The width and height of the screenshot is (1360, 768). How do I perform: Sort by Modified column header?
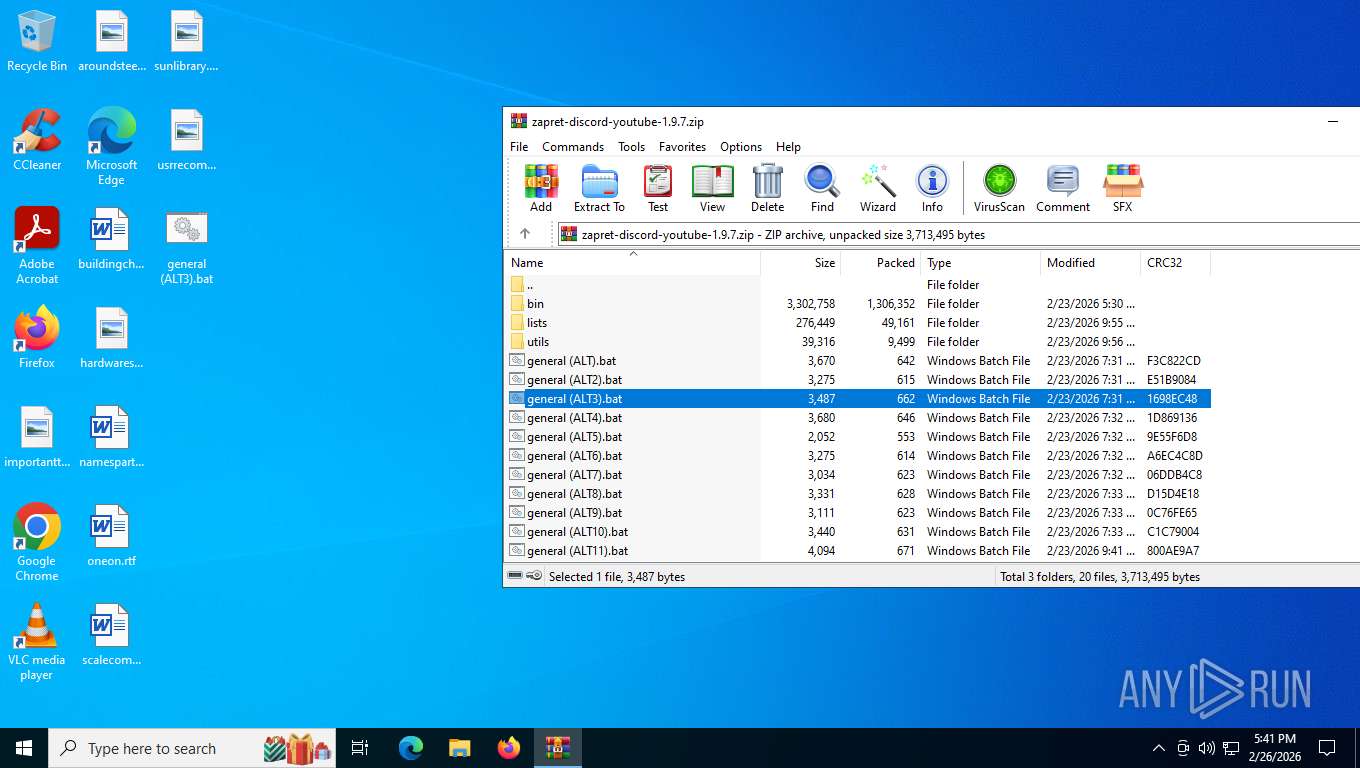tap(1091, 263)
